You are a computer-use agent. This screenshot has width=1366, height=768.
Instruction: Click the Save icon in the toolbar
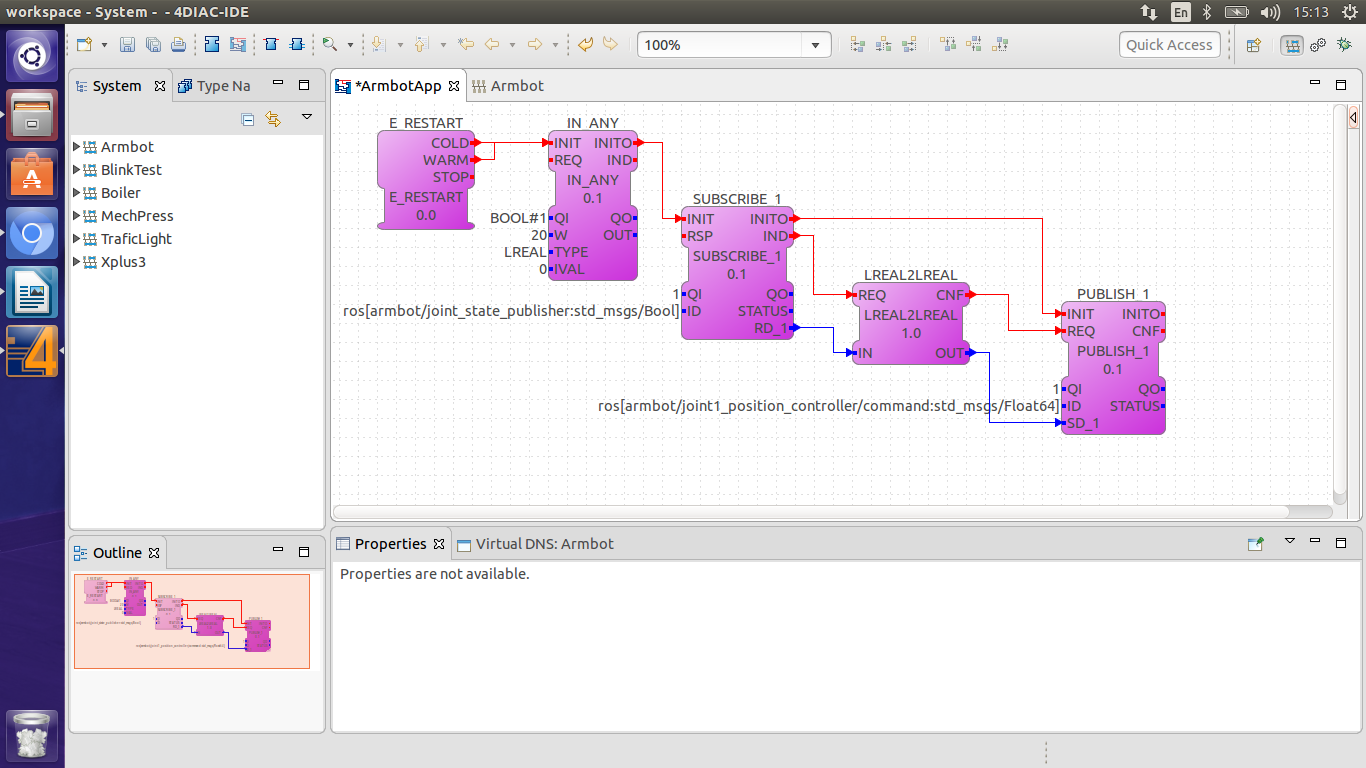(127, 45)
